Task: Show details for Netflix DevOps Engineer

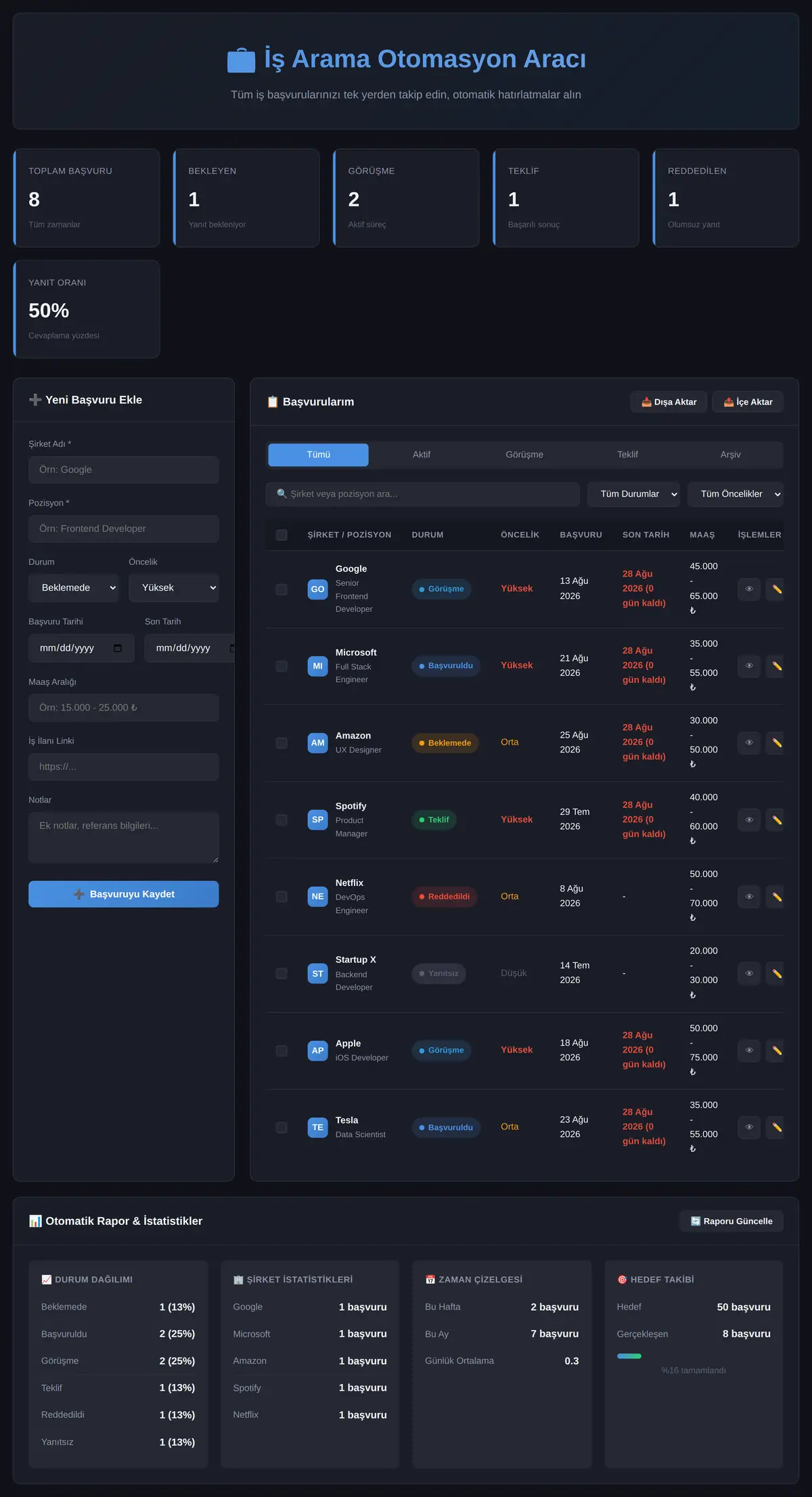Action: tap(749, 897)
